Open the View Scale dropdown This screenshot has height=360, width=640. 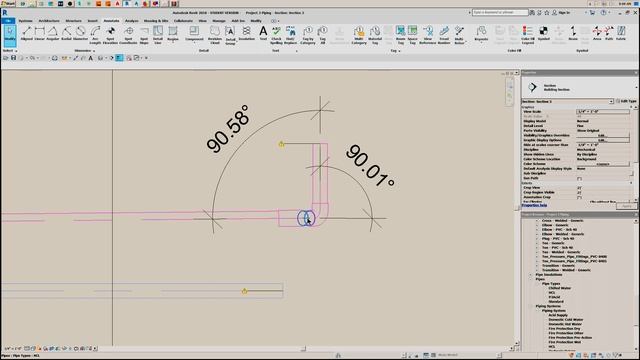coord(603,111)
